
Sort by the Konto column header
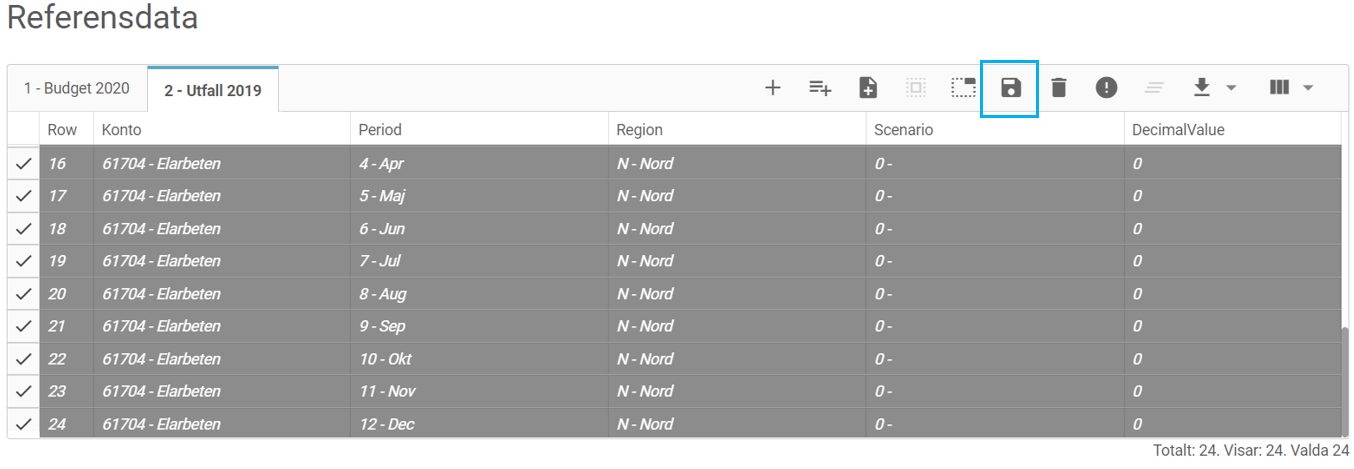click(x=122, y=130)
